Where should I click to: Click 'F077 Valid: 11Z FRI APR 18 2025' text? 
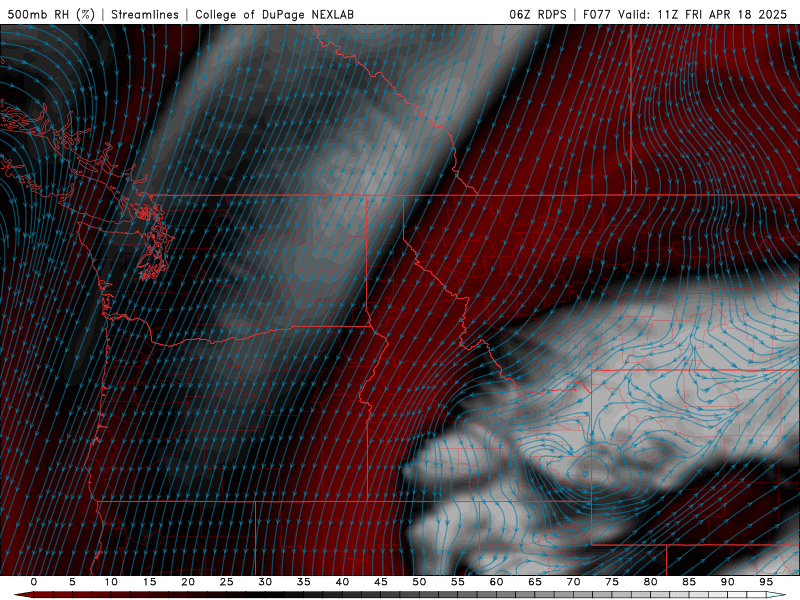685,14
